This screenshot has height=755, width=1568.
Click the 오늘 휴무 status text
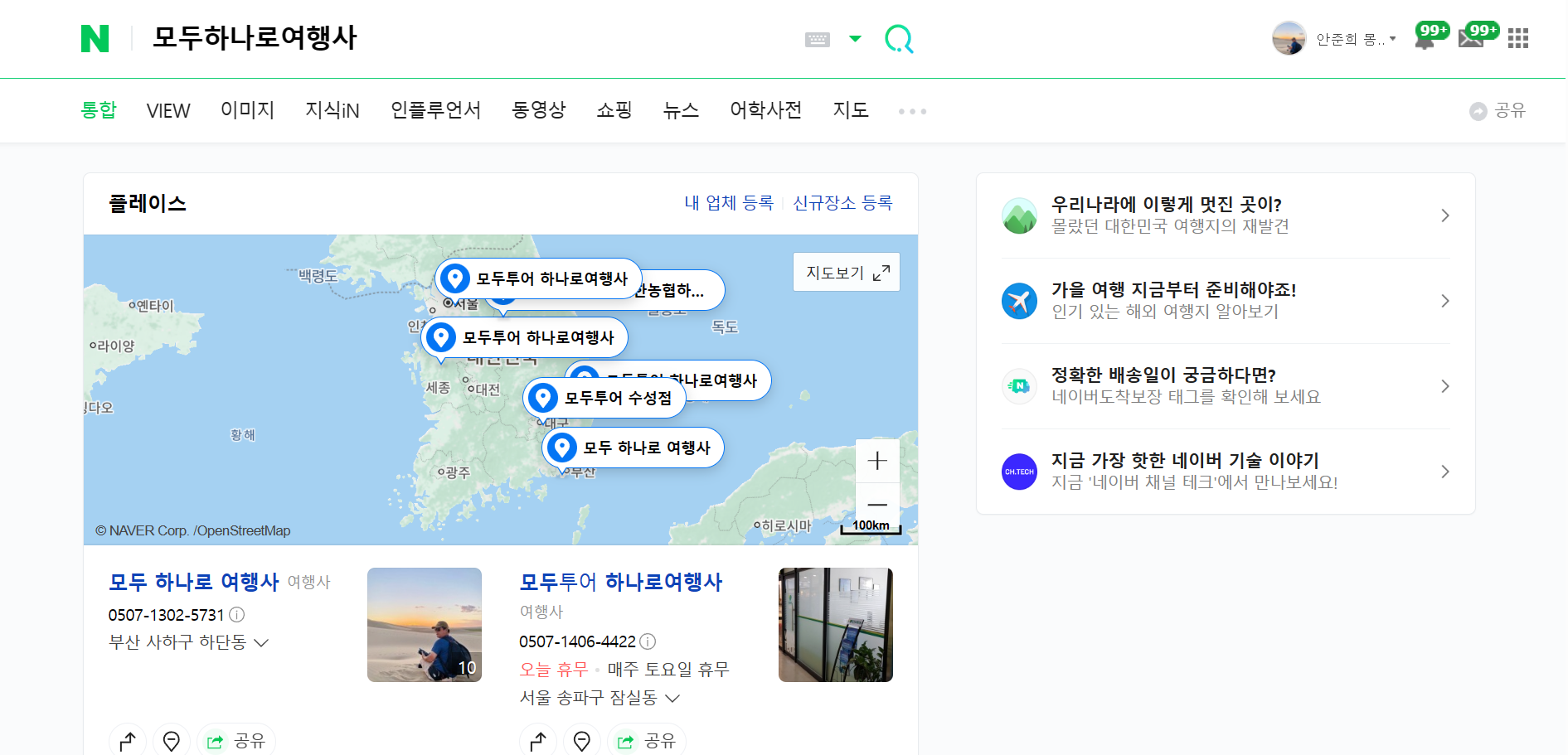(554, 669)
